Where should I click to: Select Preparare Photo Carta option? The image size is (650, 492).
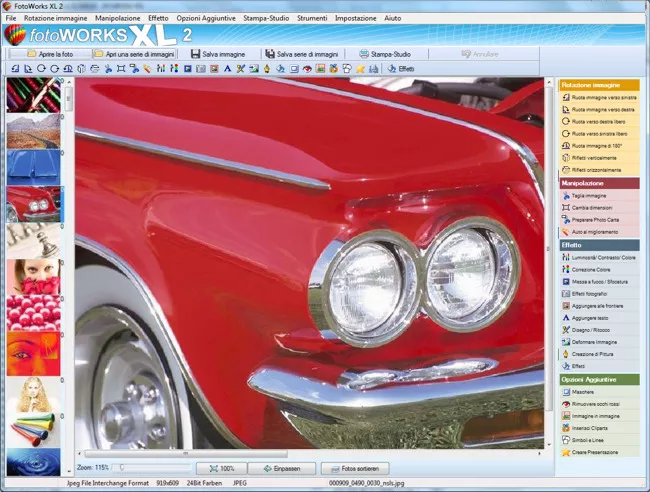click(599, 220)
